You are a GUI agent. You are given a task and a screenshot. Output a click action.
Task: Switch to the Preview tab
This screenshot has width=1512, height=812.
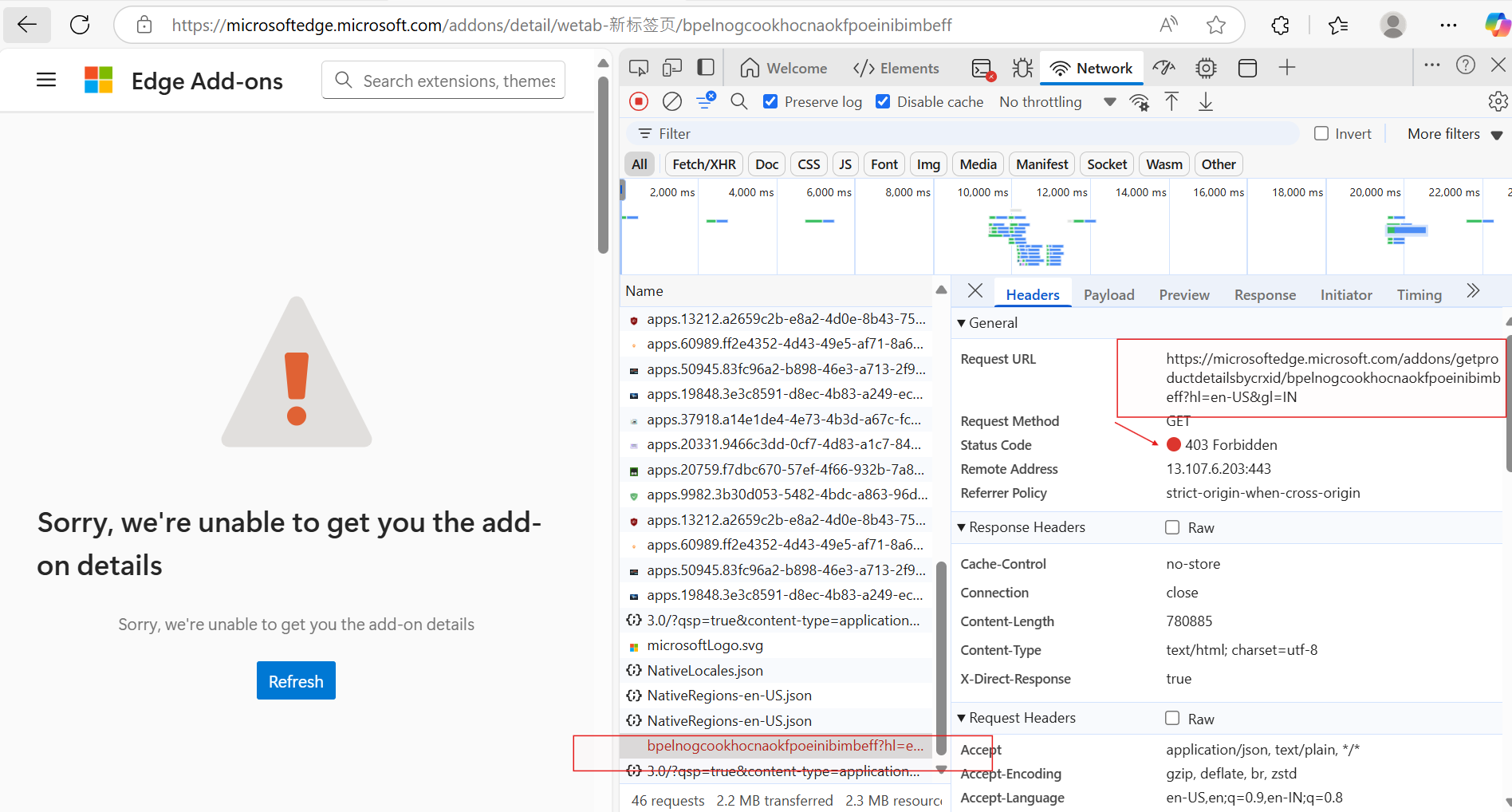(x=1184, y=294)
